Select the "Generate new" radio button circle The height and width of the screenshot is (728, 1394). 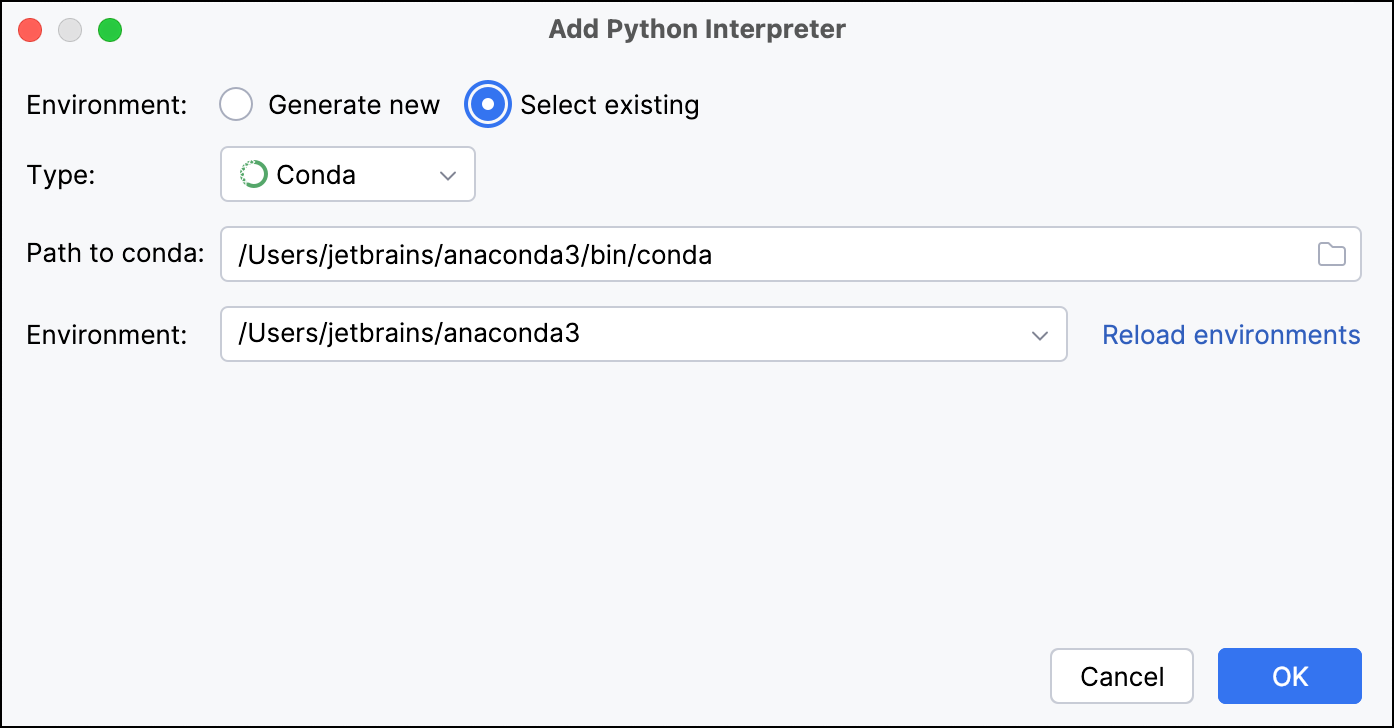(x=236, y=105)
